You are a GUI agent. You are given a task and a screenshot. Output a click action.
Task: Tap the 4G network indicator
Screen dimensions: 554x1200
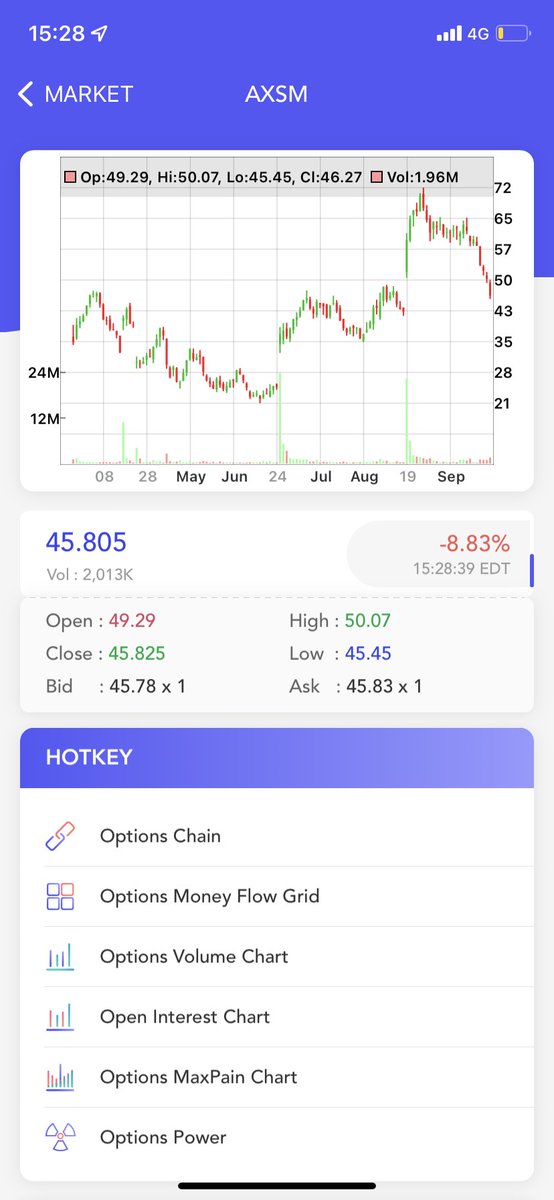click(x=478, y=34)
